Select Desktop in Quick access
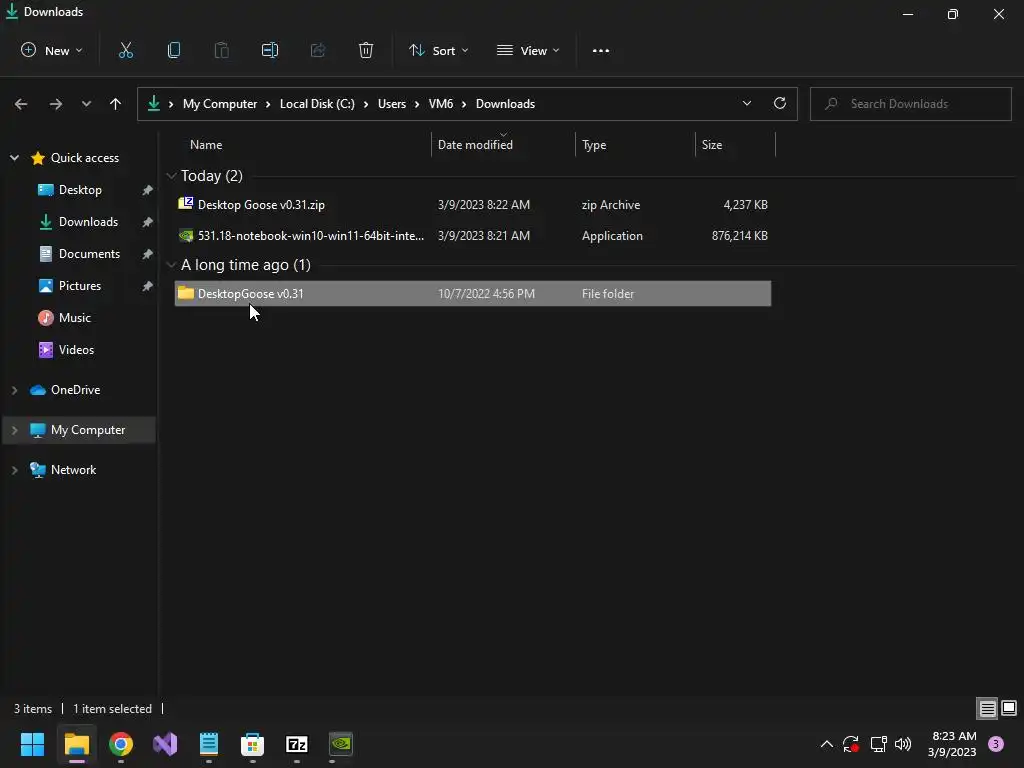This screenshot has height=768, width=1024. (x=80, y=189)
